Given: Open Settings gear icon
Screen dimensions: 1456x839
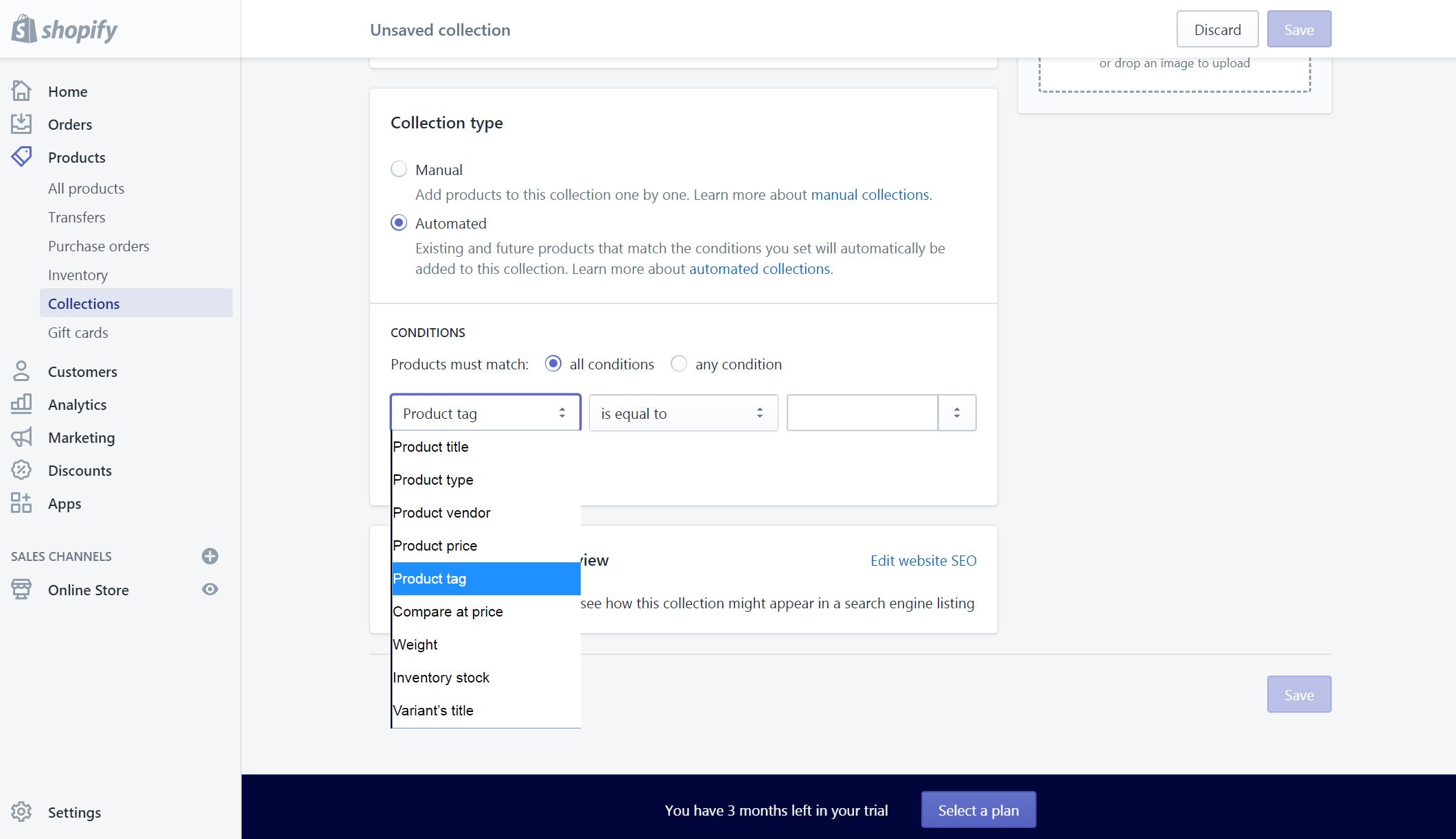Looking at the screenshot, I should (x=21, y=812).
